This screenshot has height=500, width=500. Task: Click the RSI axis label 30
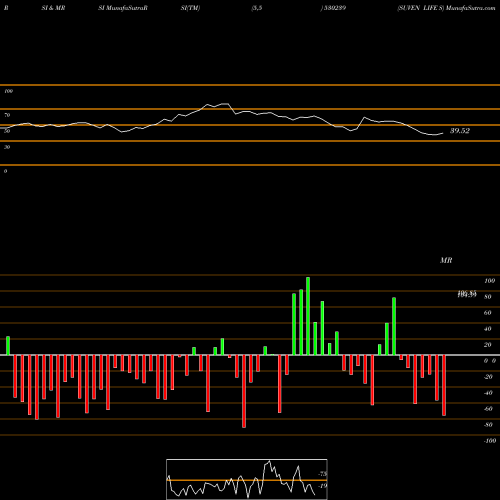point(7,147)
